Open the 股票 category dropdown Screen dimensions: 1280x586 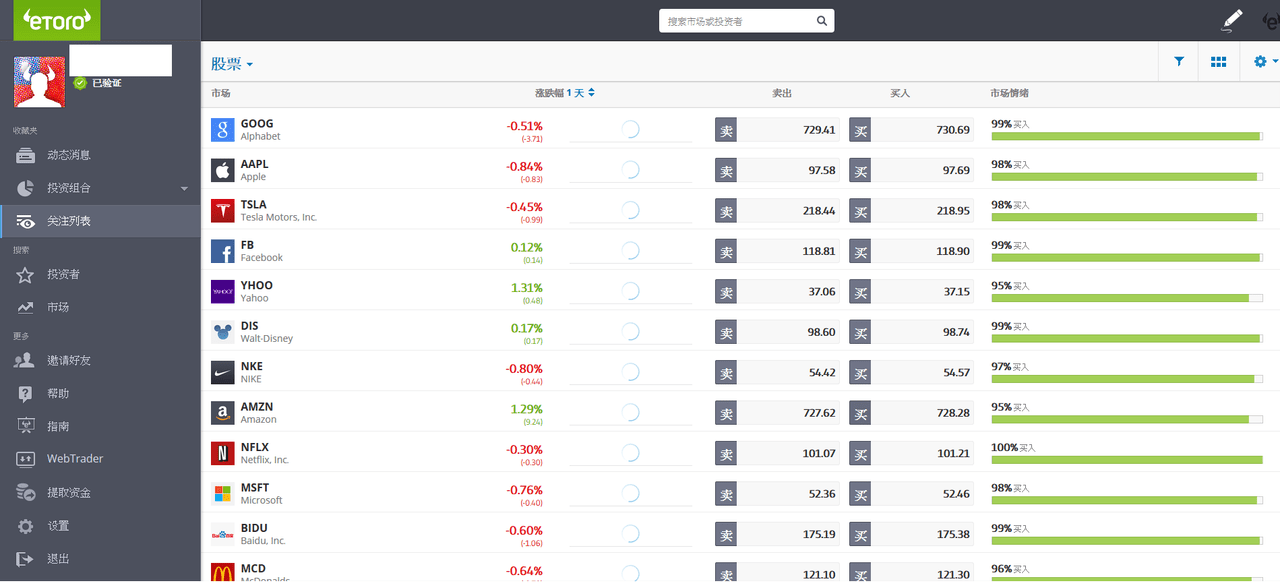click(x=232, y=64)
